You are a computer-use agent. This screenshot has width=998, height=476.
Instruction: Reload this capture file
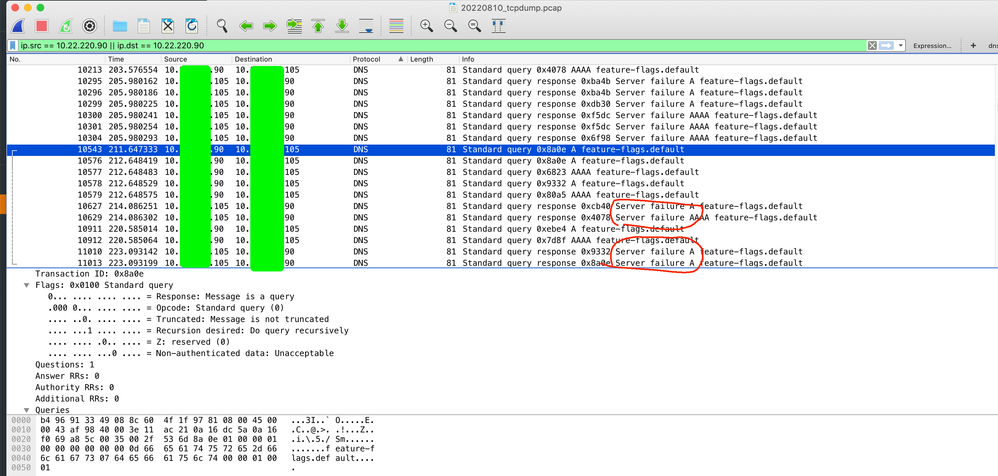click(191, 26)
